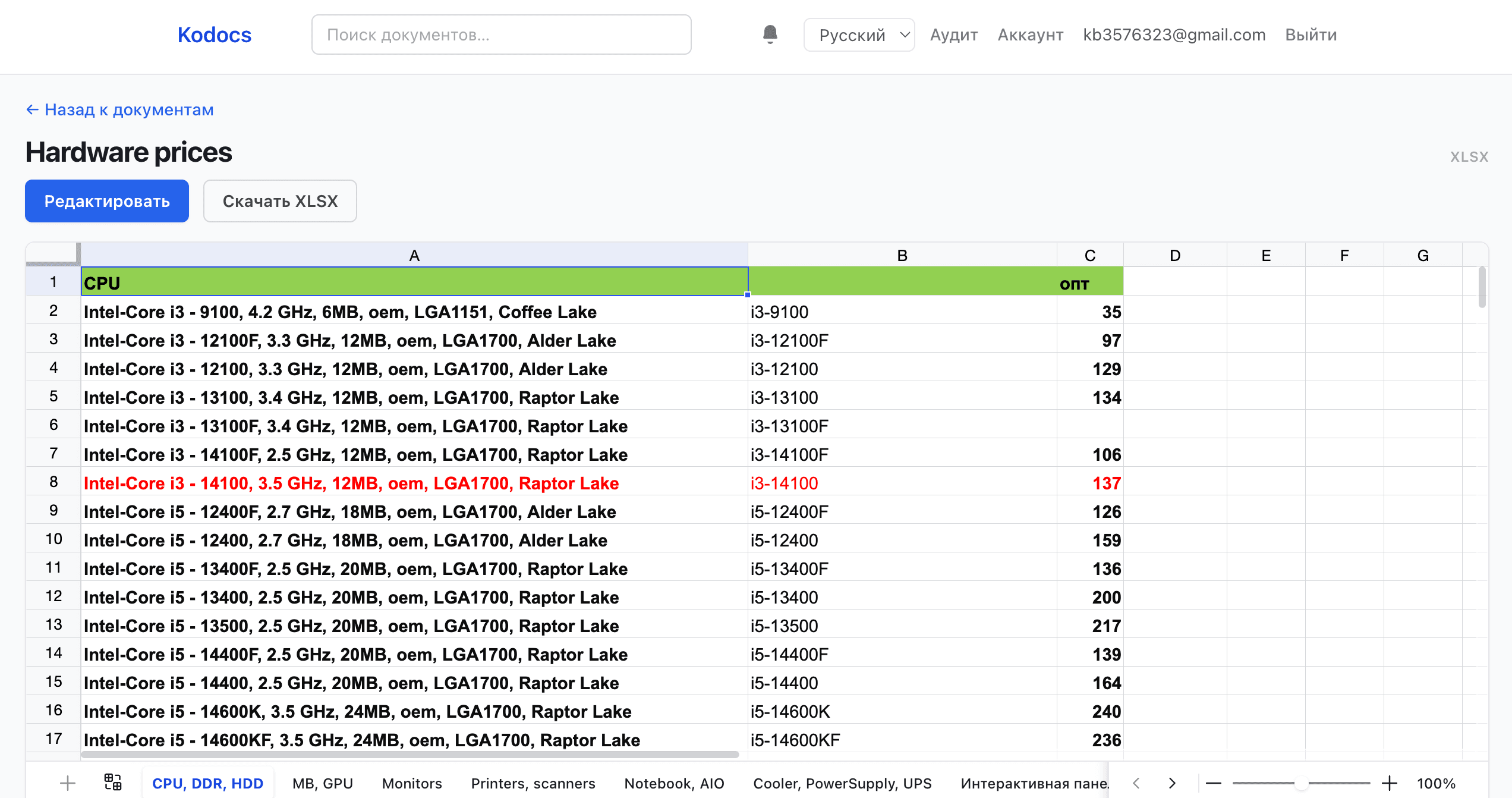Open the MB, GPU sheet tab
Image resolution: width=1512 pixels, height=798 pixels.
click(323, 783)
